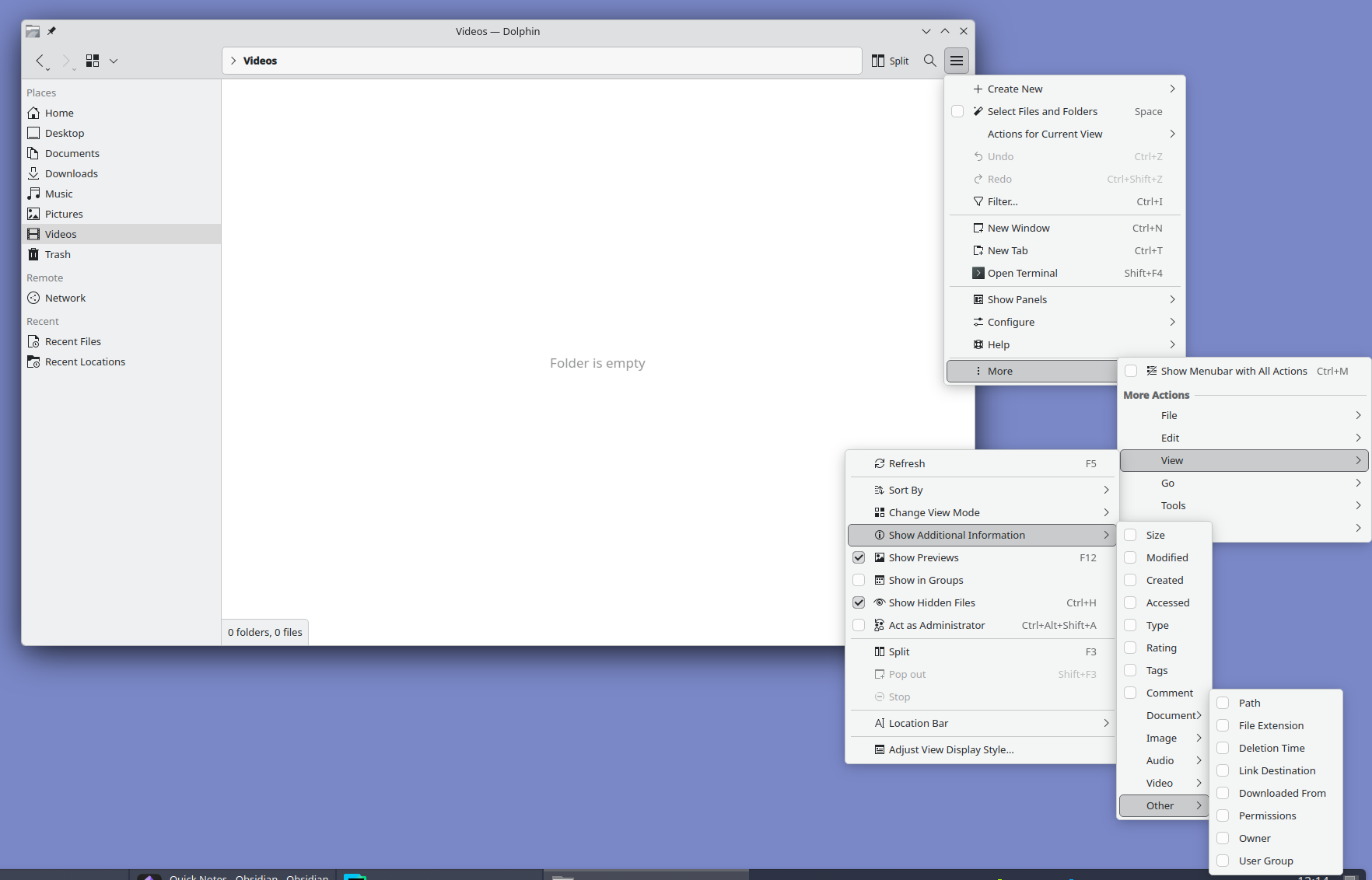This screenshot has width=1372, height=880.
Task: Enable the Size information checkbox
Action: pos(1131,535)
